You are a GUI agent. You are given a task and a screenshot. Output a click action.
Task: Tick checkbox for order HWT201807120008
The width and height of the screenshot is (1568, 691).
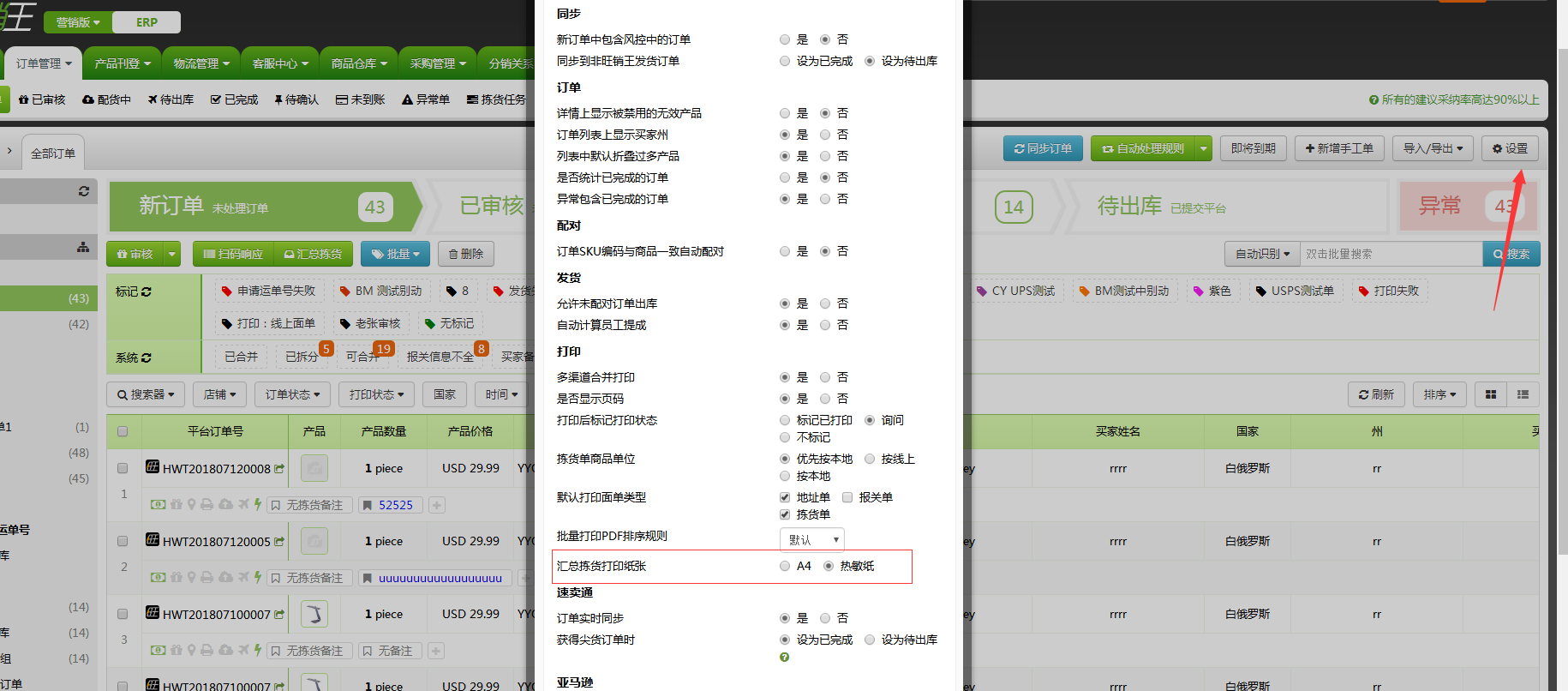[123, 469]
